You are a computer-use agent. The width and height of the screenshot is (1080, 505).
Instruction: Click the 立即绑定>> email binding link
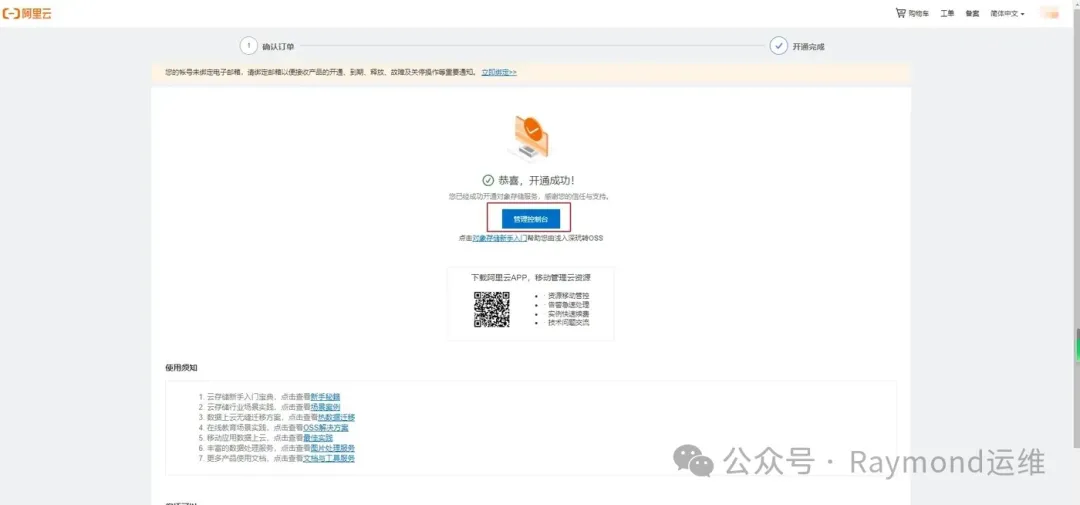click(x=499, y=72)
